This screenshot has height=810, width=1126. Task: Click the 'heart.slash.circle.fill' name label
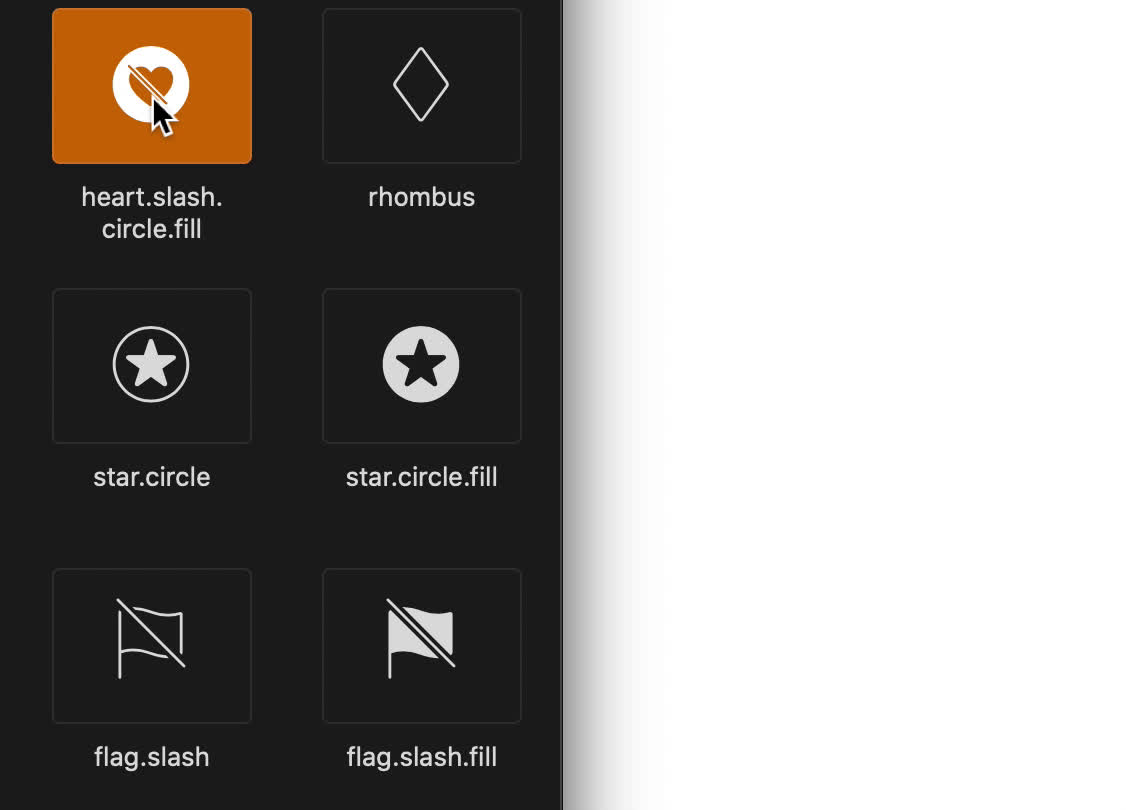152,213
